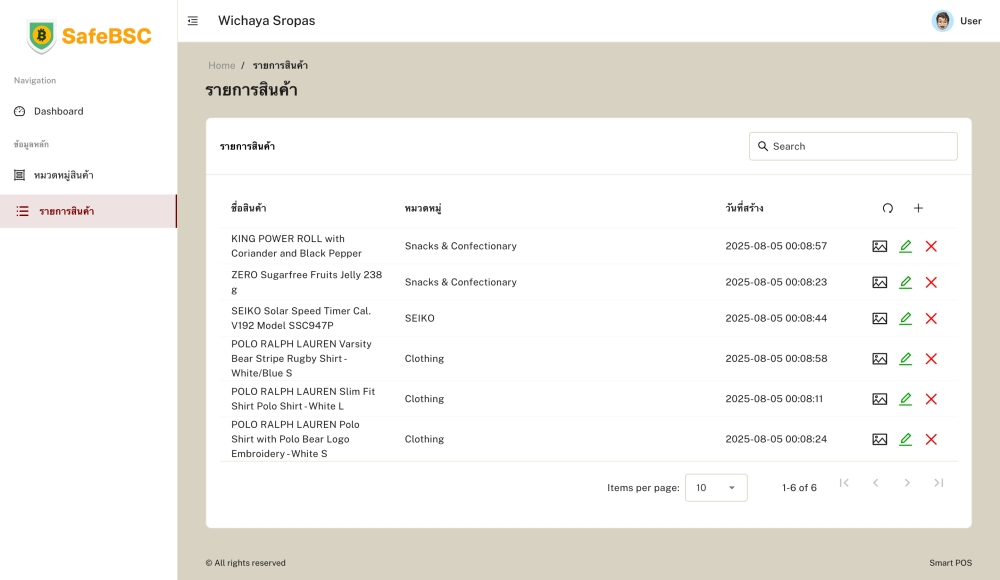1000x580 pixels.
Task: Click the Home breadcrumb link
Action: (221, 65)
